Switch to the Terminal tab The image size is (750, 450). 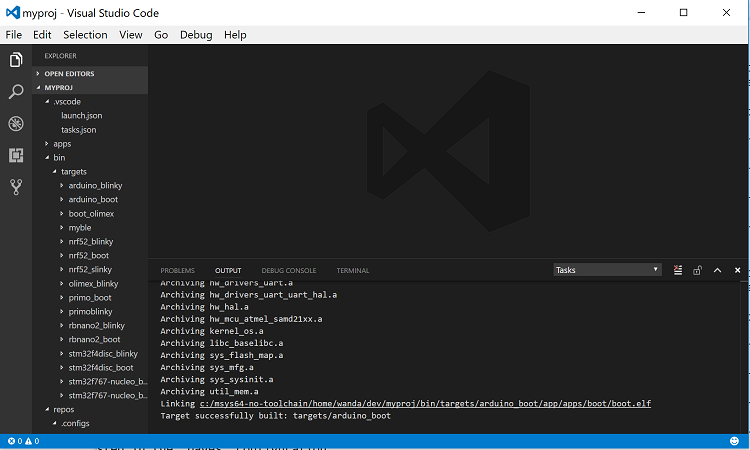pos(352,270)
